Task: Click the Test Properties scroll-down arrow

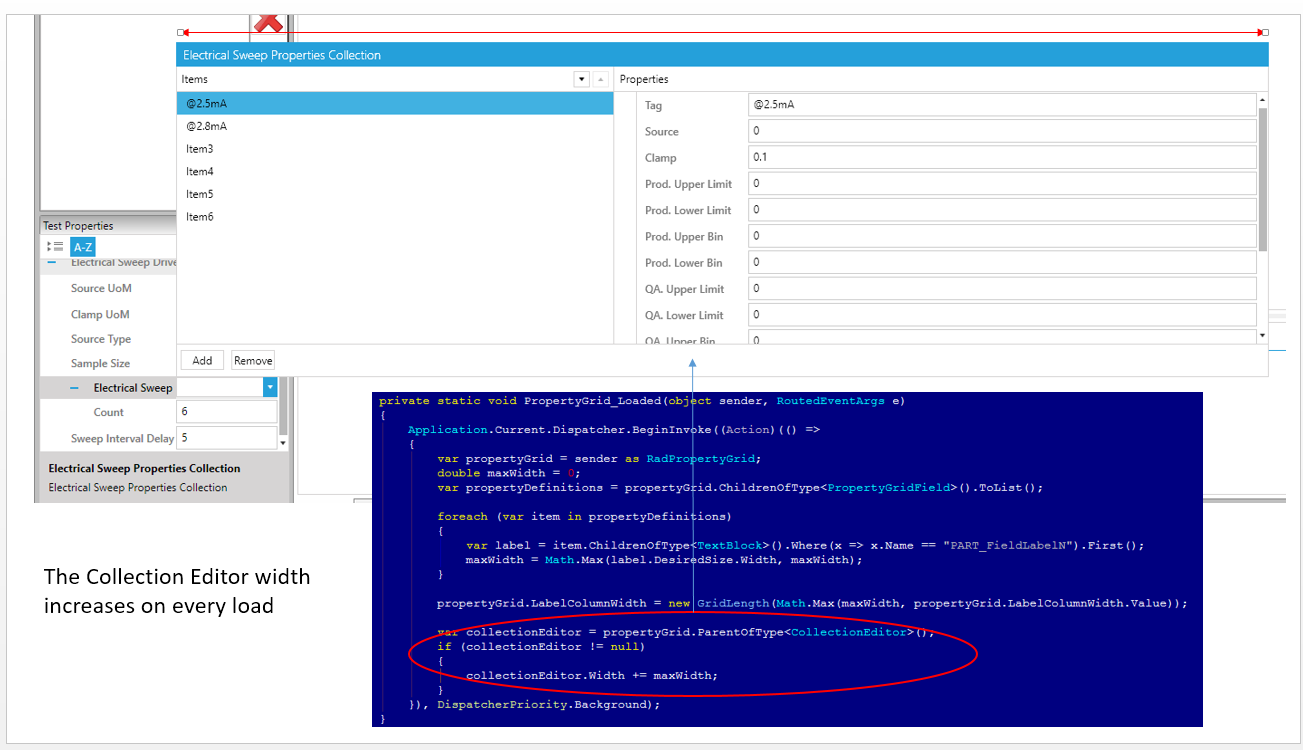Action: click(x=283, y=442)
